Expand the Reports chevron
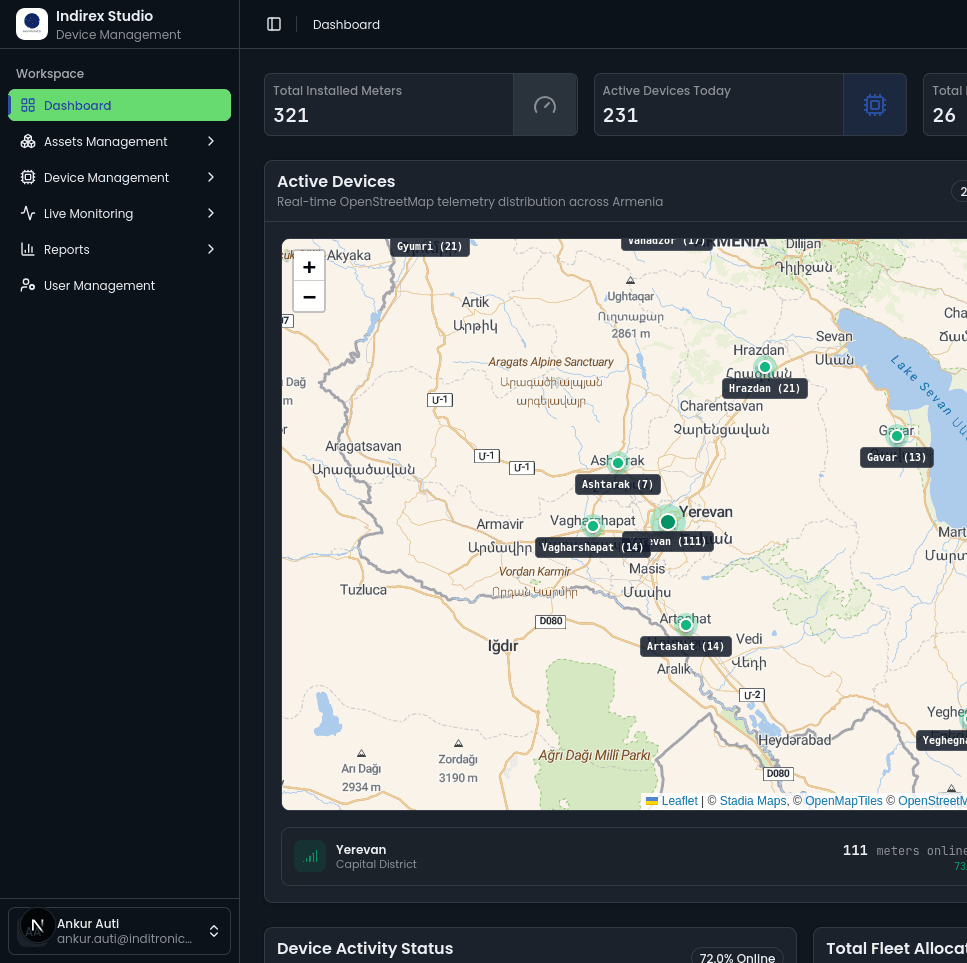967x963 pixels. click(211, 249)
